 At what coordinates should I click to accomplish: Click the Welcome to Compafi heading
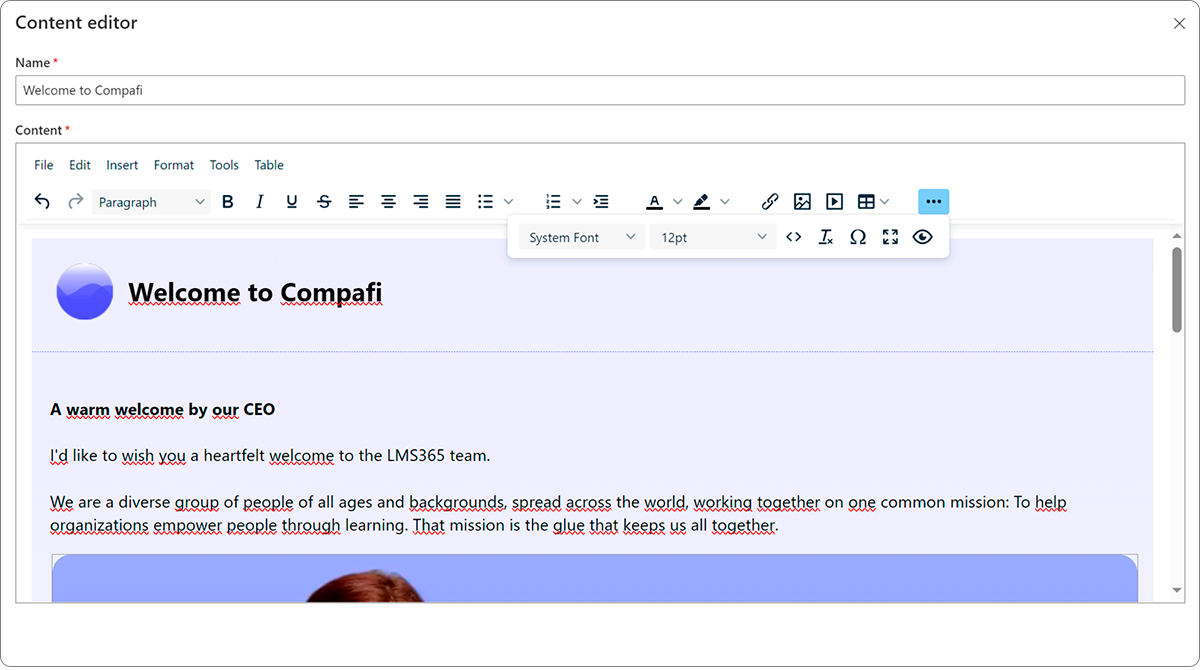[255, 293]
